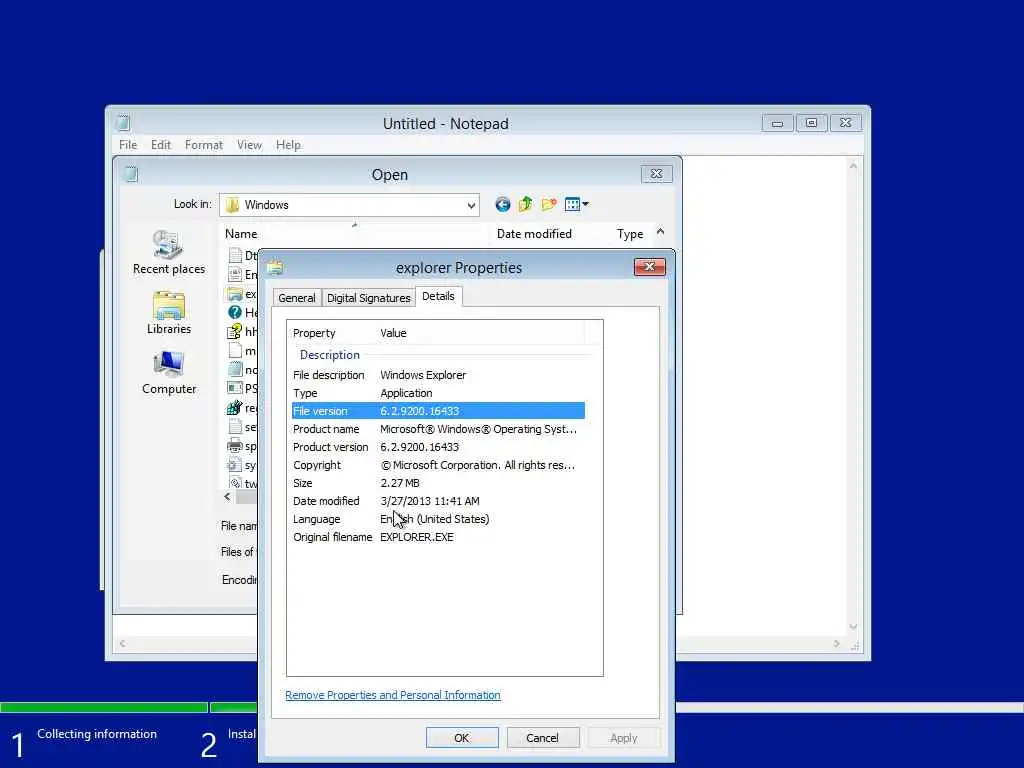Click the notepad file icon in list
This screenshot has width=1024, height=768.
coord(235,370)
